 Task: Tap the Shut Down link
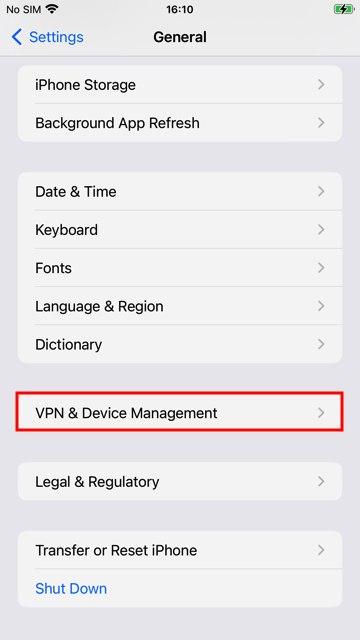[x=71, y=588]
